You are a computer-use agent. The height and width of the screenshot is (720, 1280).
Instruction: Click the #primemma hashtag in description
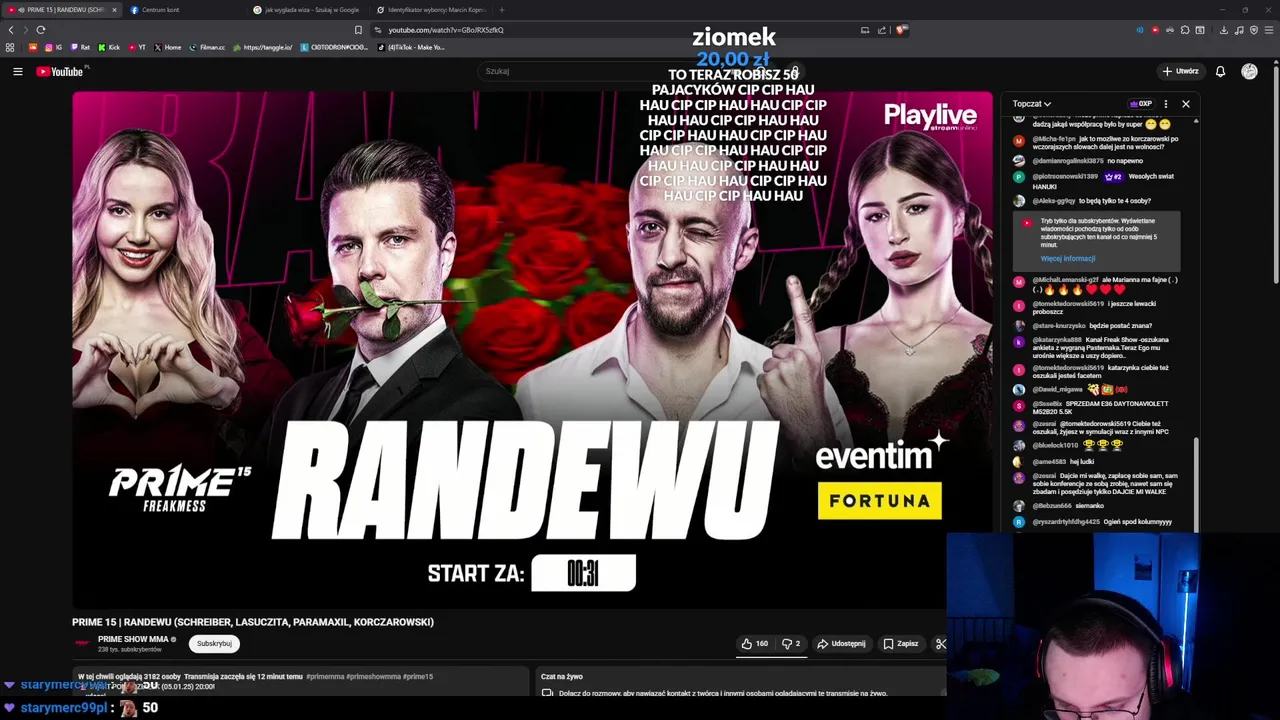pyautogui.click(x=325, y=677)
